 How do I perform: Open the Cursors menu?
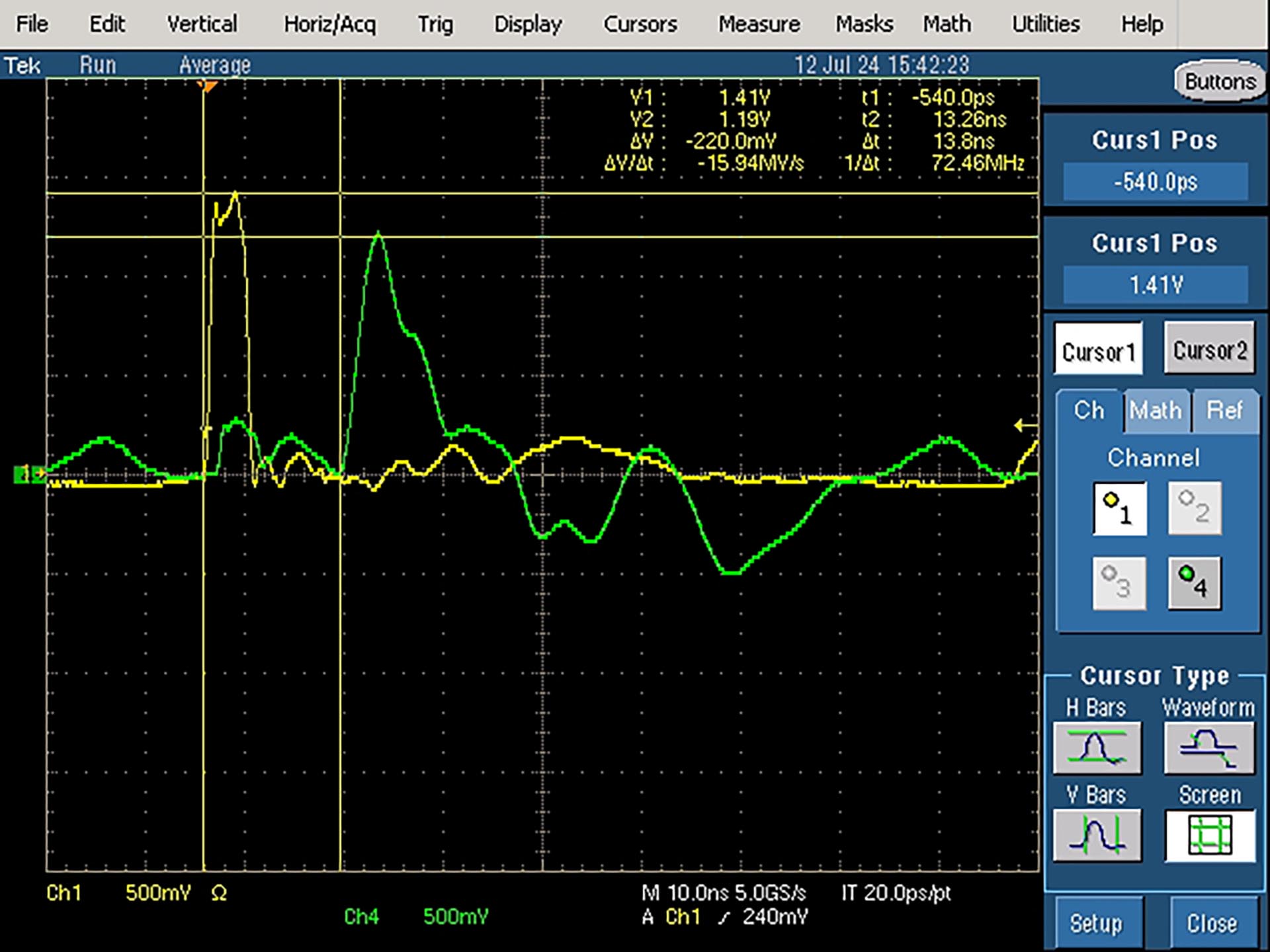(x=640, y=24)
